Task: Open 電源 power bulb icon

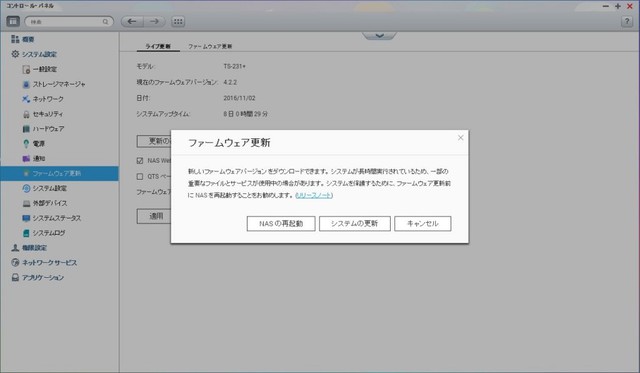Action: point(26,144)
